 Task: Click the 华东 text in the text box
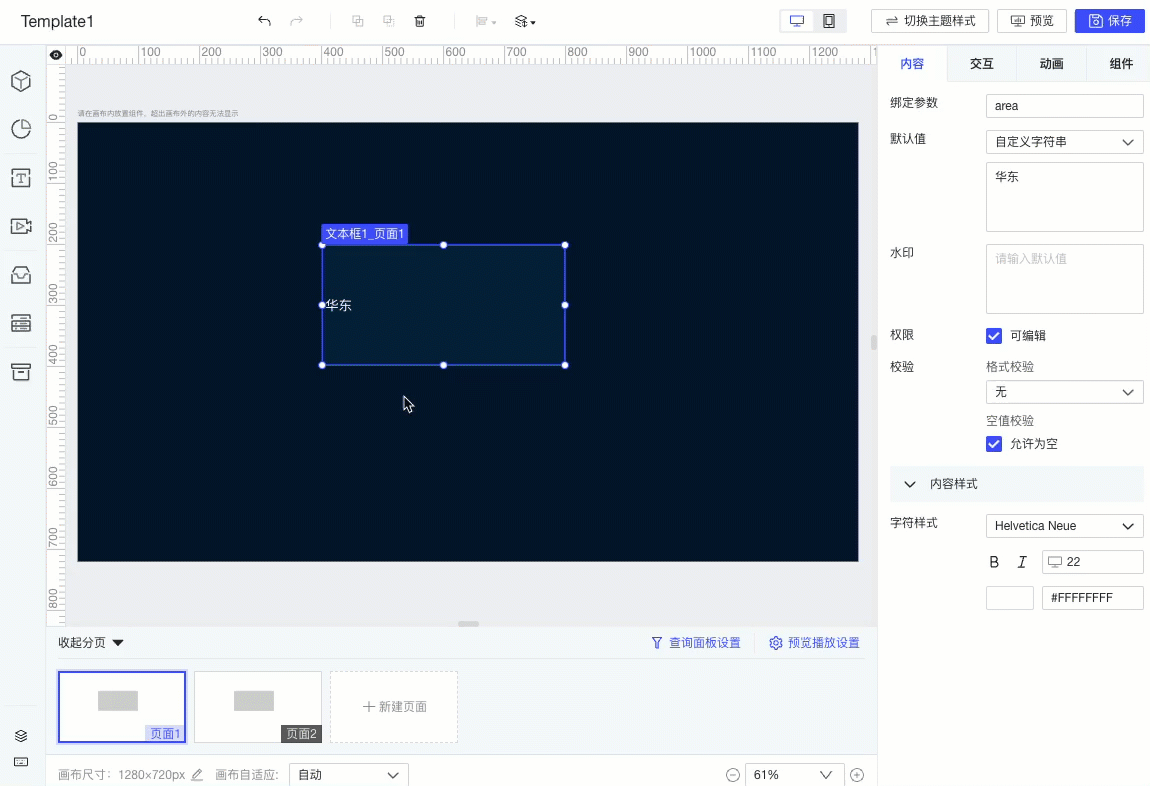[339, 305]
